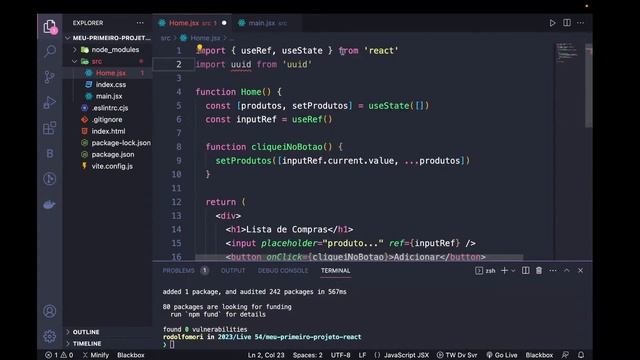Click the editor vertical scrollbar

(x=589, y=86)
